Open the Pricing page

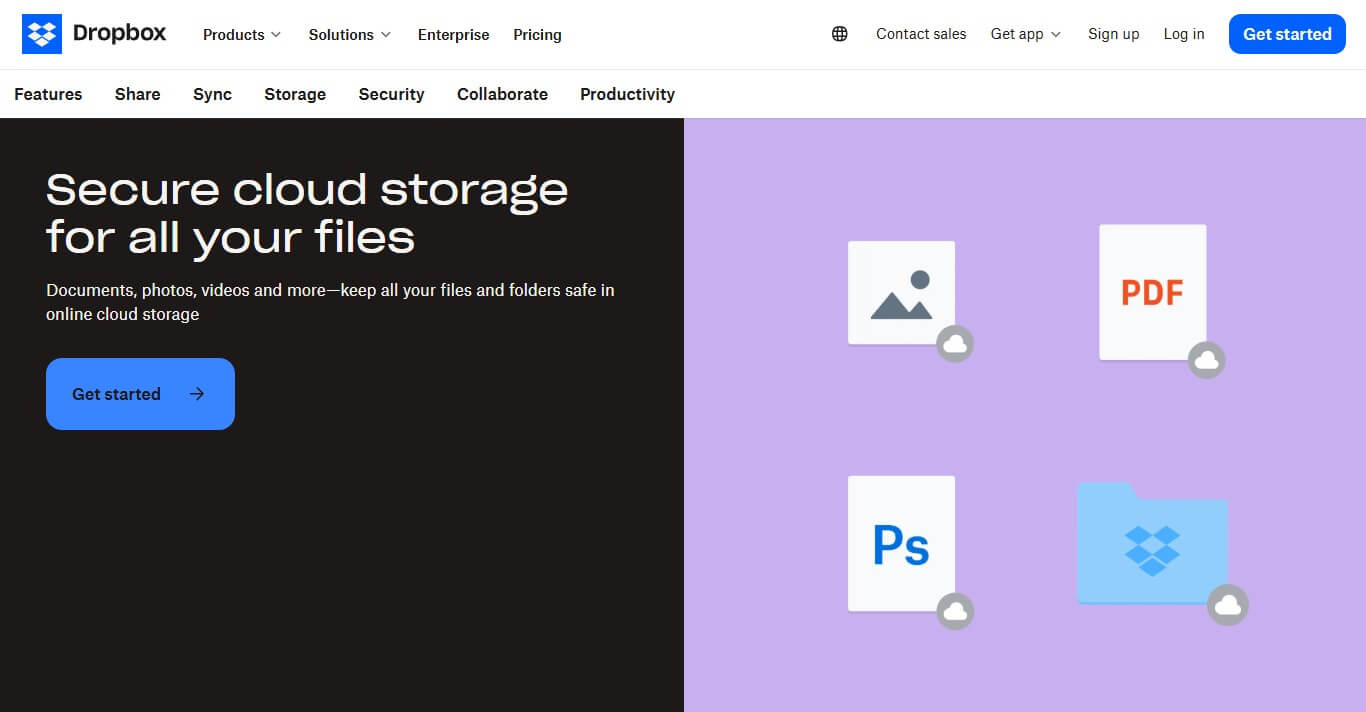tap(537, 34)
